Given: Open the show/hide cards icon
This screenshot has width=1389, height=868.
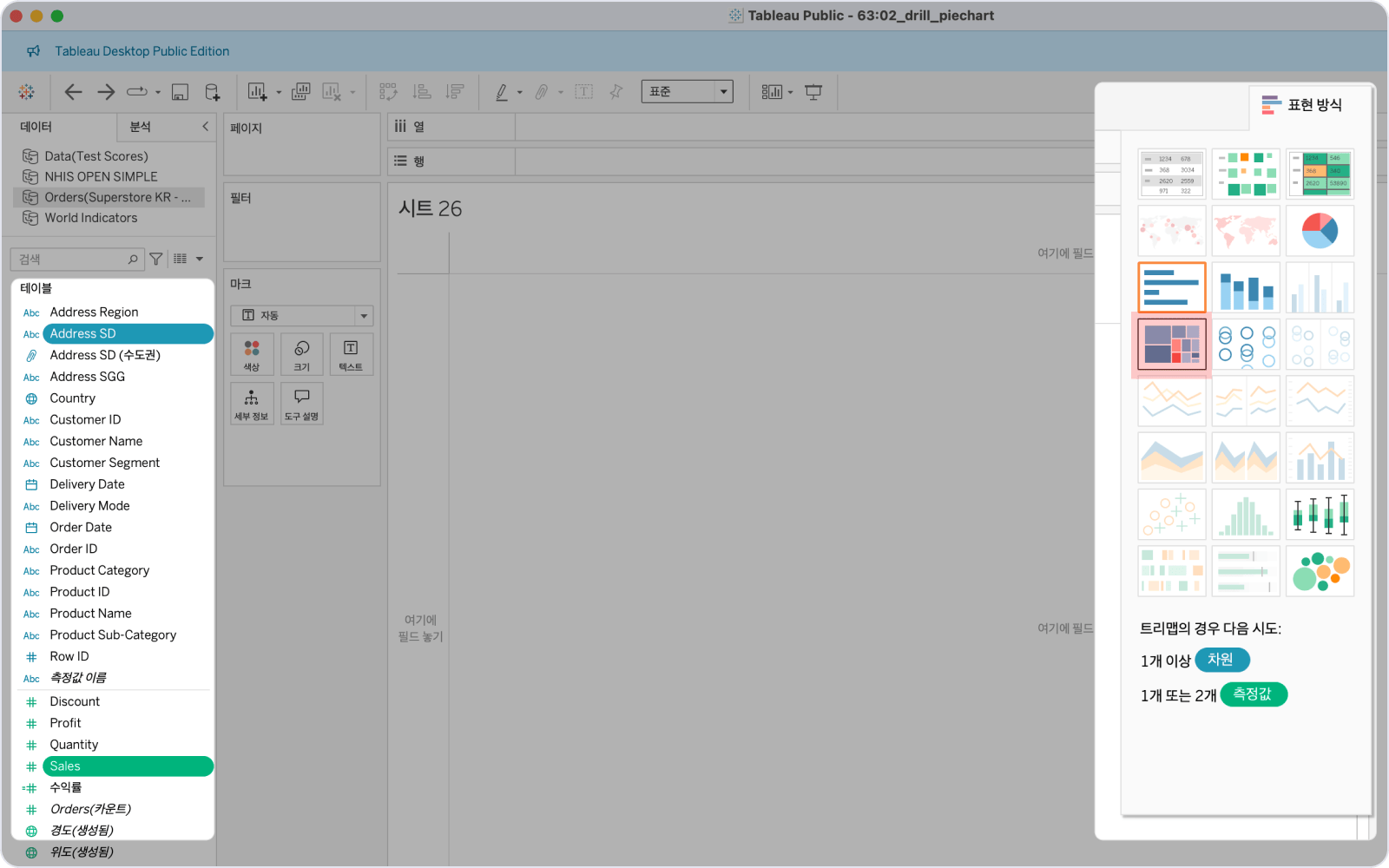Looking at the screenshot, I should 772,92.
